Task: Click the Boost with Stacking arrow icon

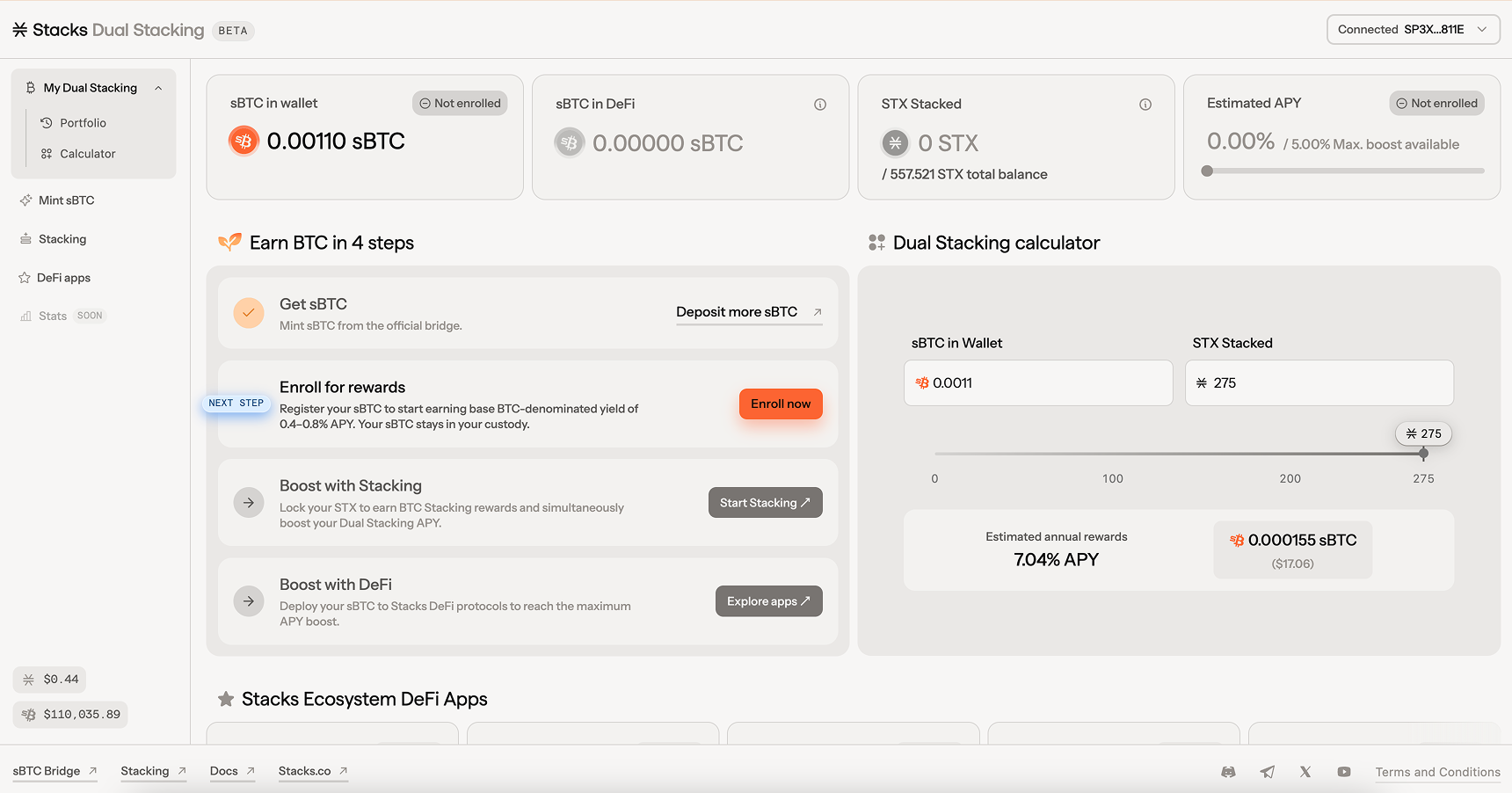Action: coord(249,503)
